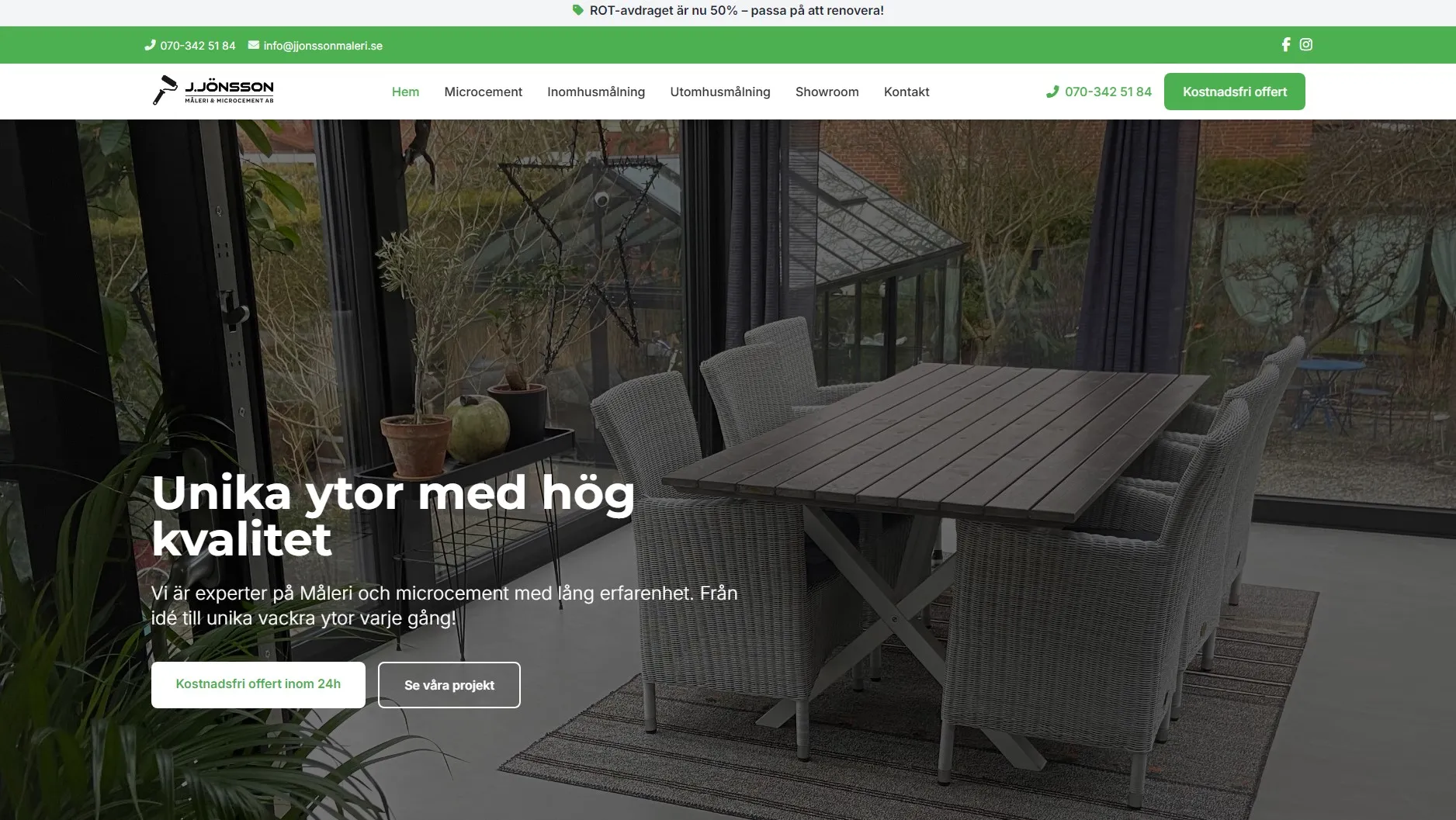Go to the Microcement page

483,92
